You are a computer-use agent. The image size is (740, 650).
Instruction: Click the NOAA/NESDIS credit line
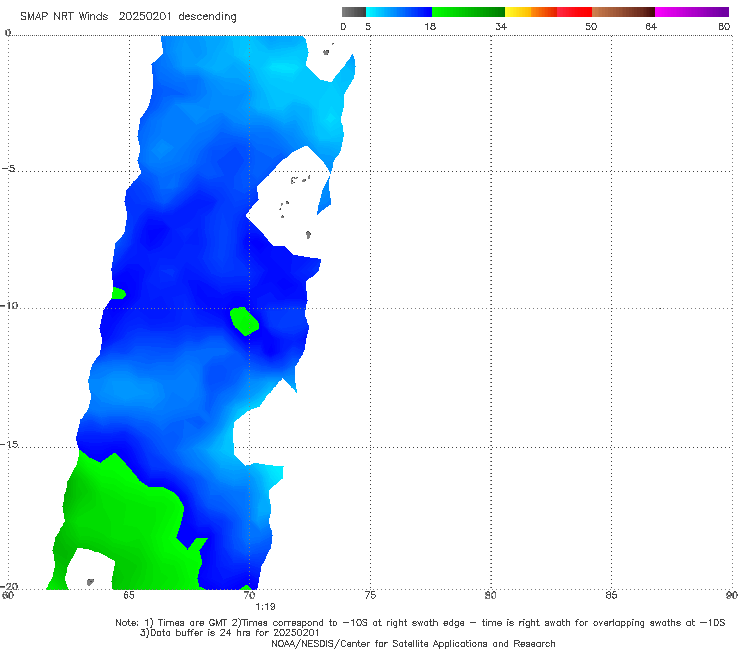tap(413, 644)
